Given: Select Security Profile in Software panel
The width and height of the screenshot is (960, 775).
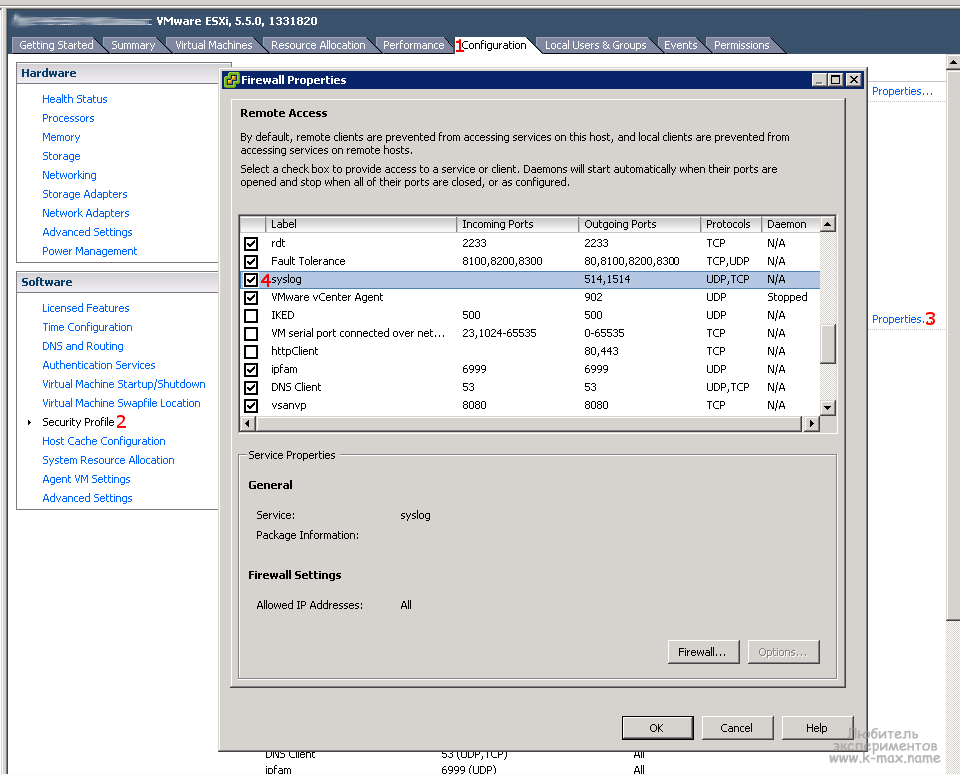Looking at the screenshot, I should pyautogui.click(x=78, y=422).
